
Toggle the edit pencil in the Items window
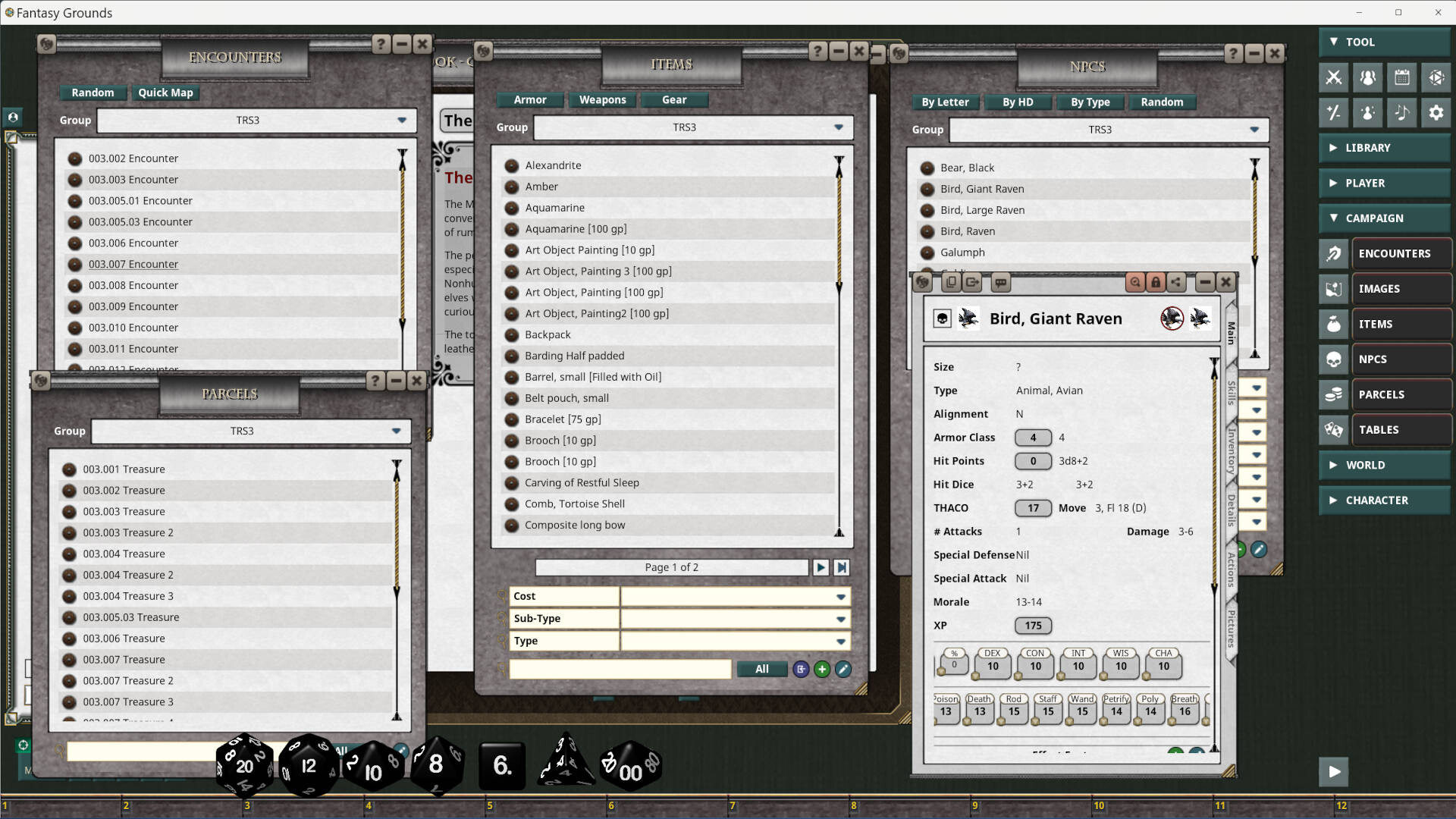point(843,669)
